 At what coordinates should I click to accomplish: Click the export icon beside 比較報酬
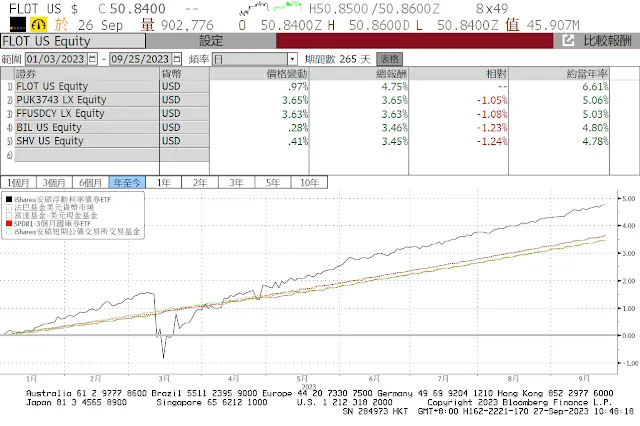coord(568,40)
